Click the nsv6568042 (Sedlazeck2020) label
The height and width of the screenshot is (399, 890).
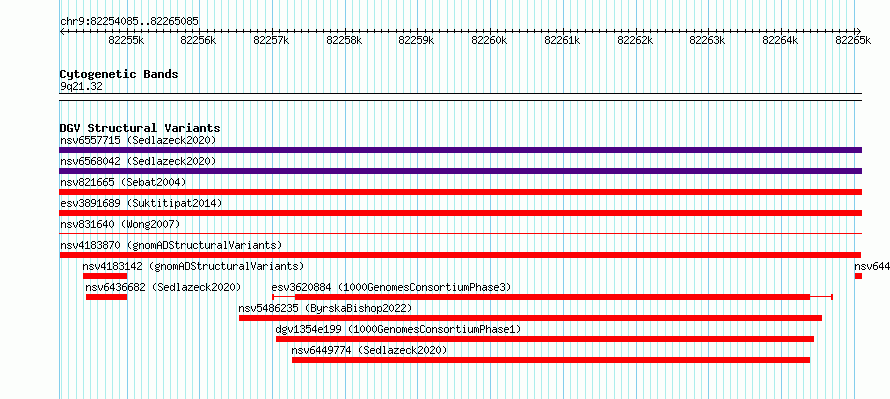pos(138,161)
